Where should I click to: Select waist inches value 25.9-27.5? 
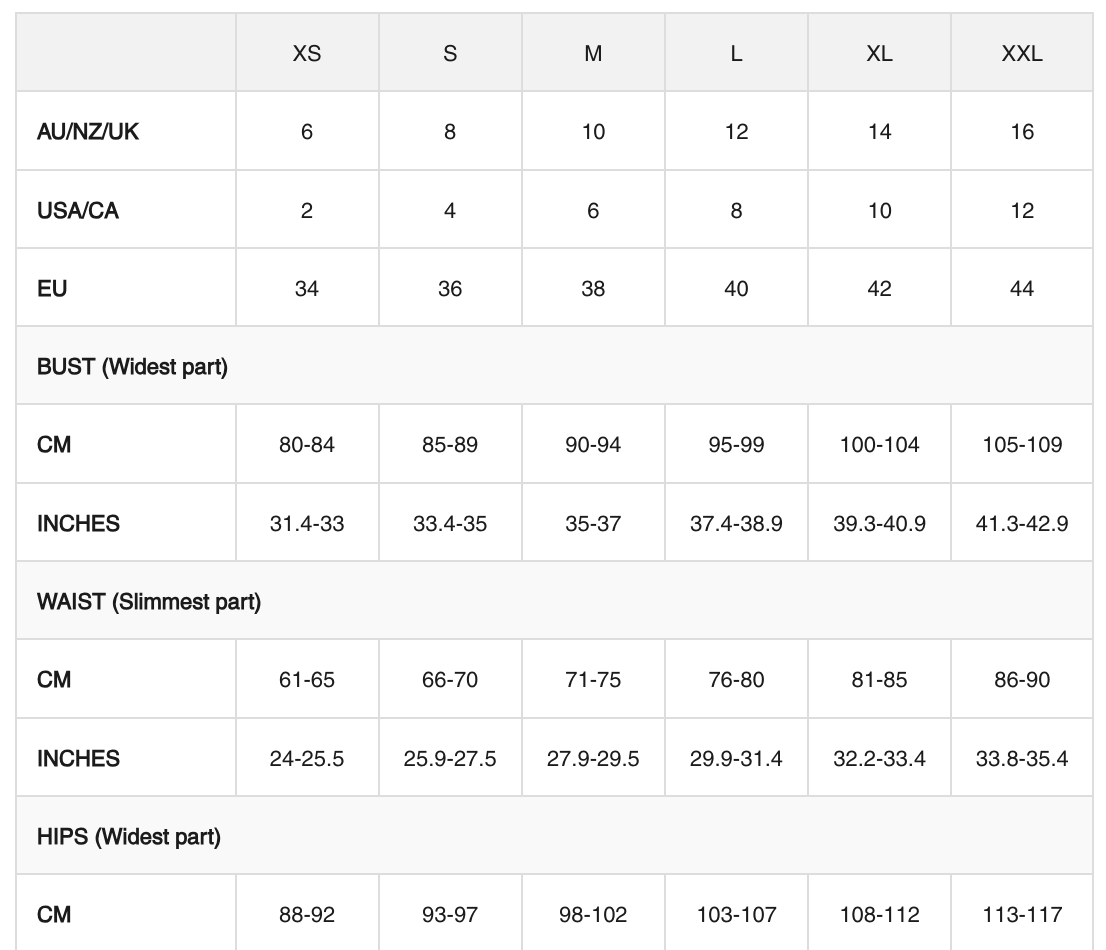point(450,759)
